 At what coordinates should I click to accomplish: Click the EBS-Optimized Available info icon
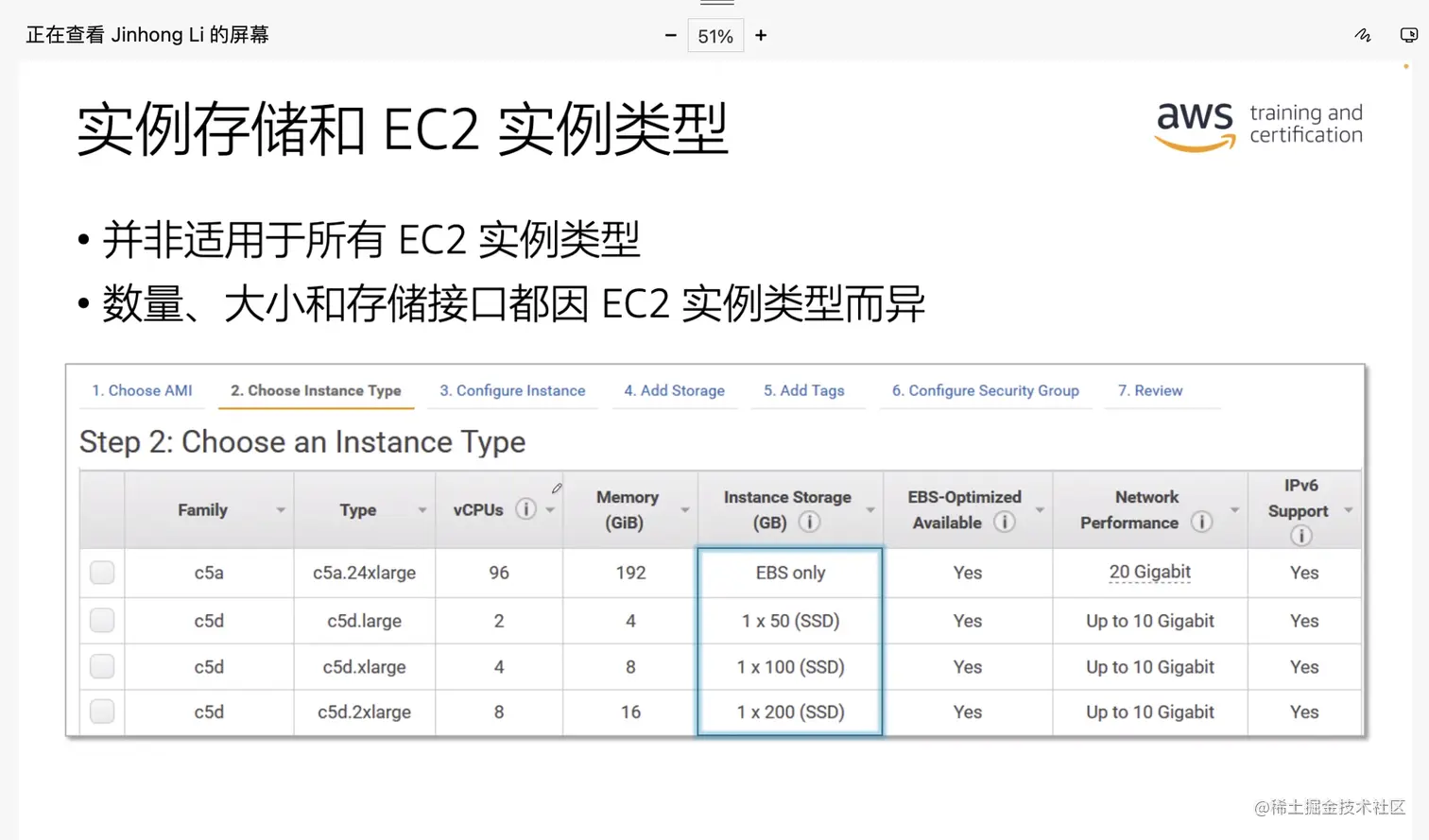[x=1005, y=522]
